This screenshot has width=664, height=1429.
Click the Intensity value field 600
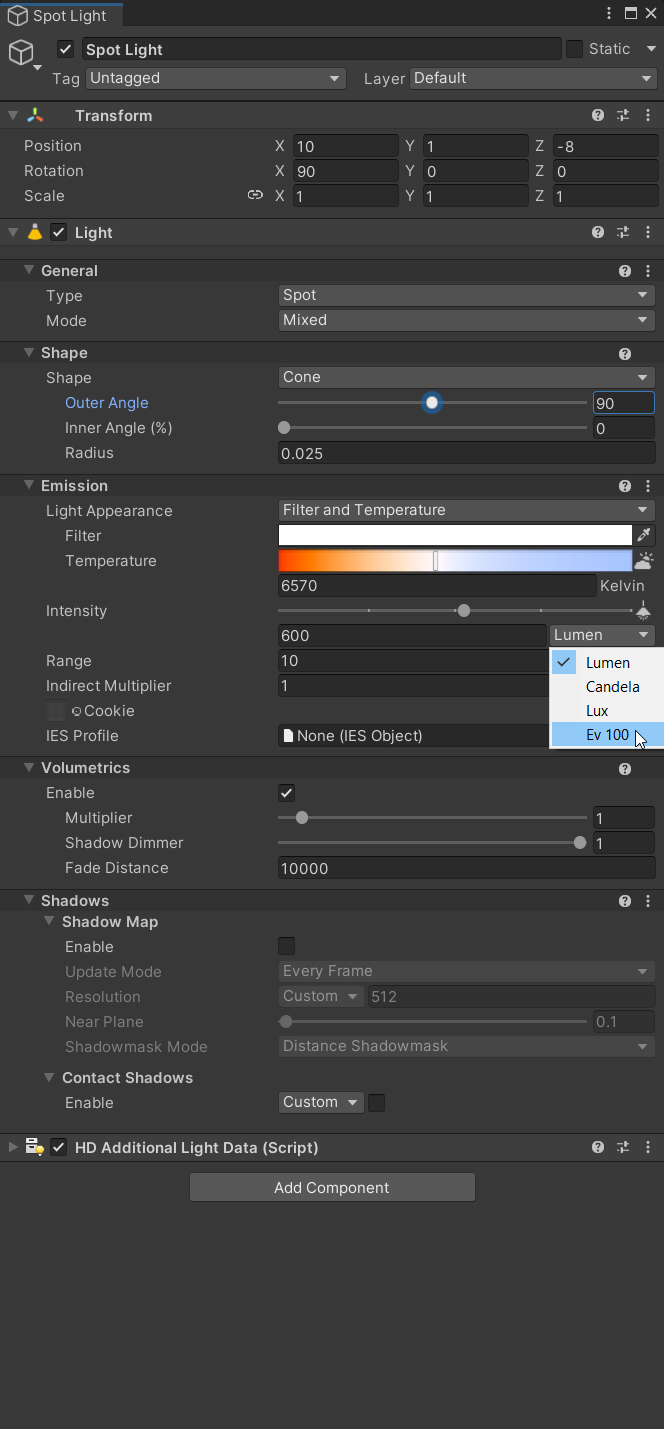coord(412,635)
